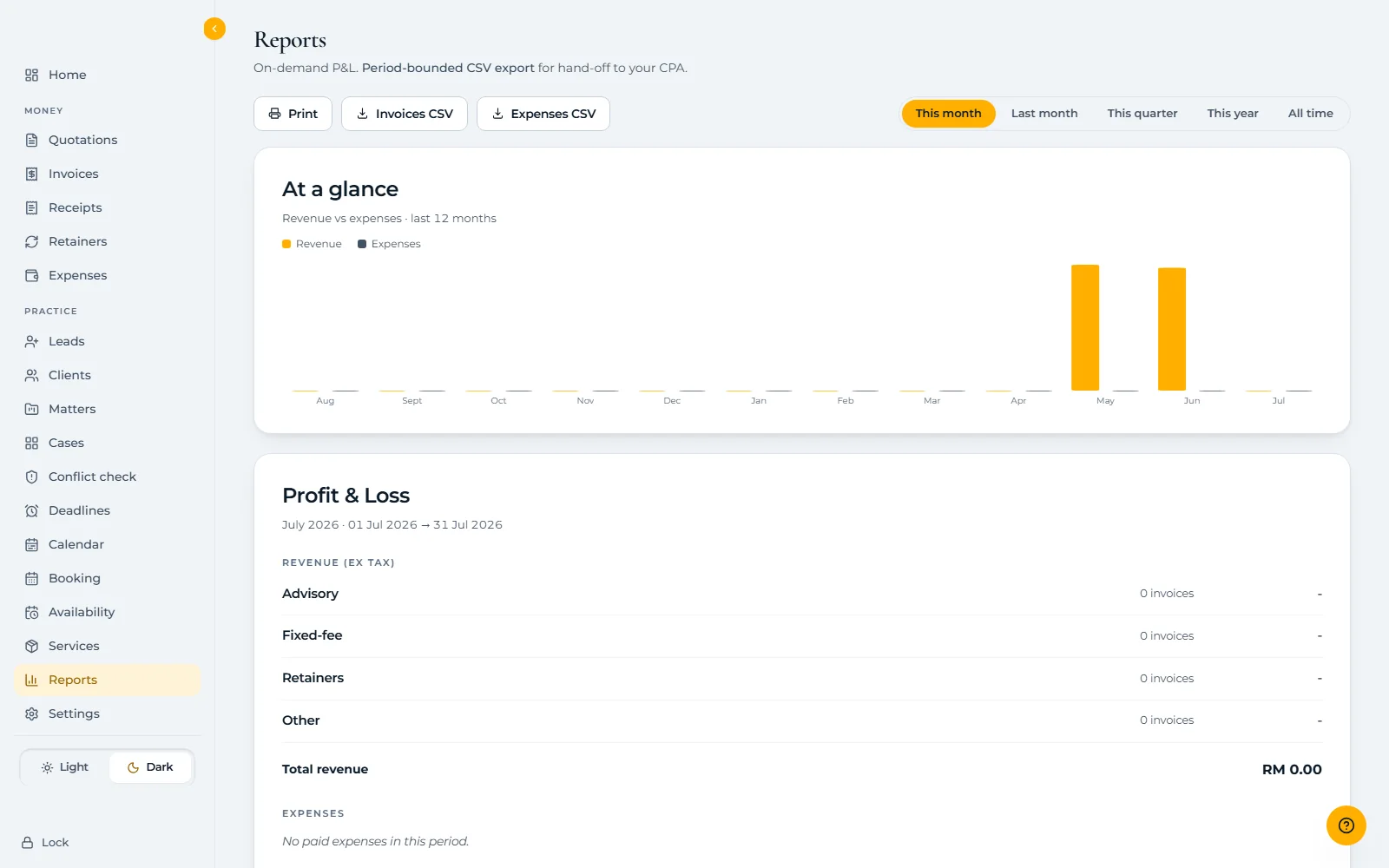
Task: Open the help question-mark button
Action: [x=1346, y=825]
